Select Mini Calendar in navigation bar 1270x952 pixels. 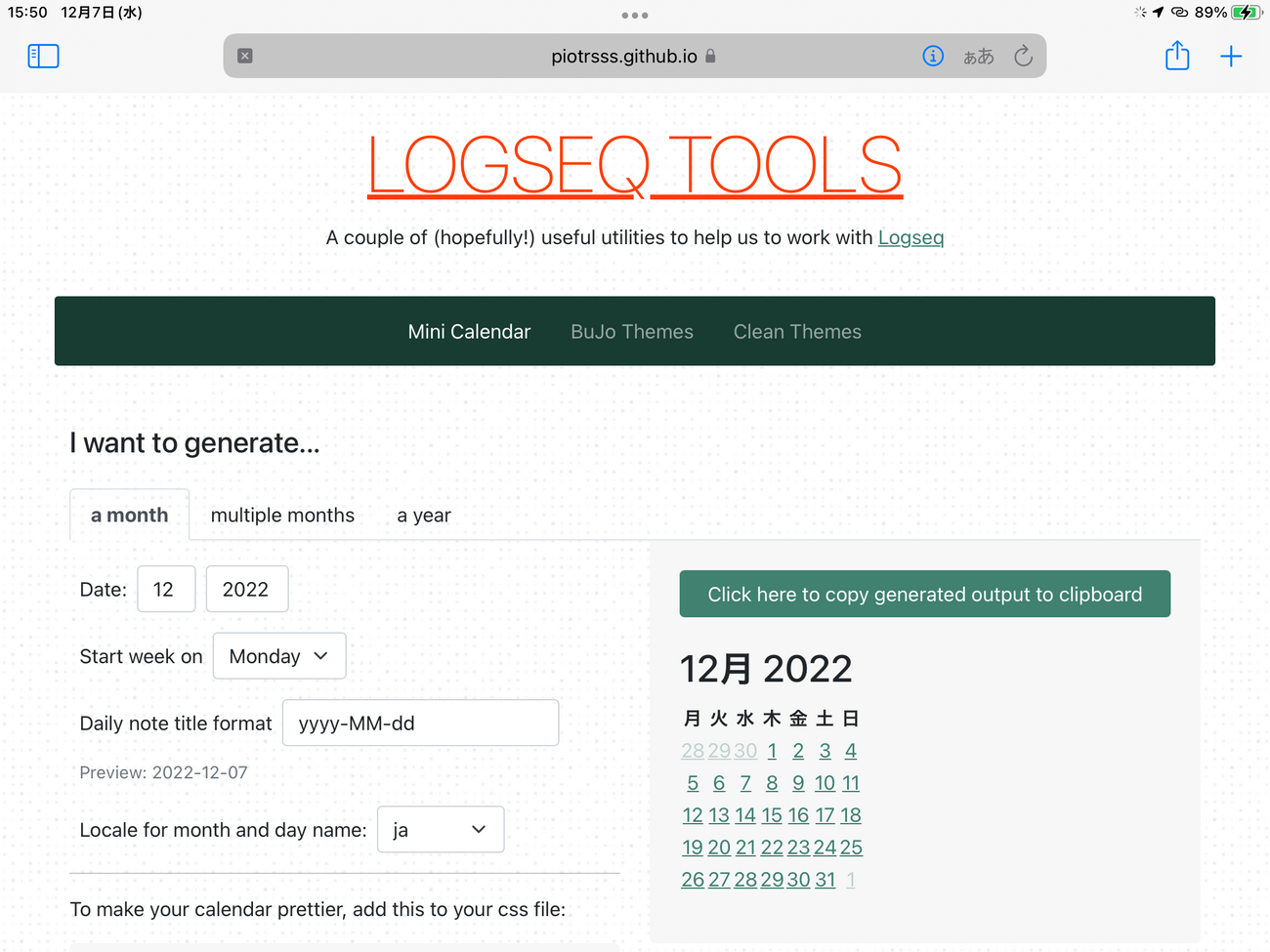coord(469,332)
